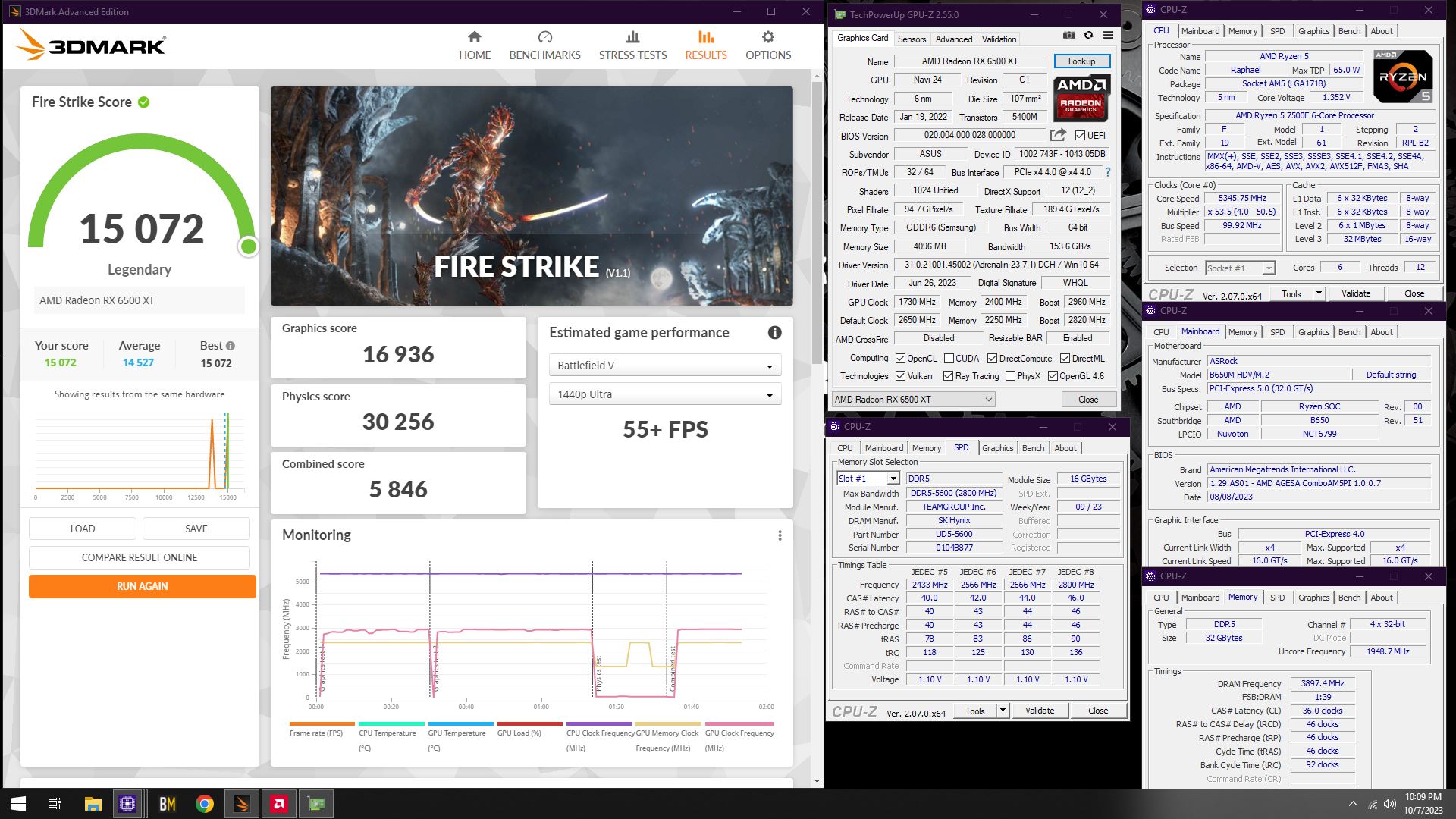This screenshot has height=819, width=1456.
Task: Open the 1440p Ultra resolution dropdown
Action: click(x=664, y=394)
